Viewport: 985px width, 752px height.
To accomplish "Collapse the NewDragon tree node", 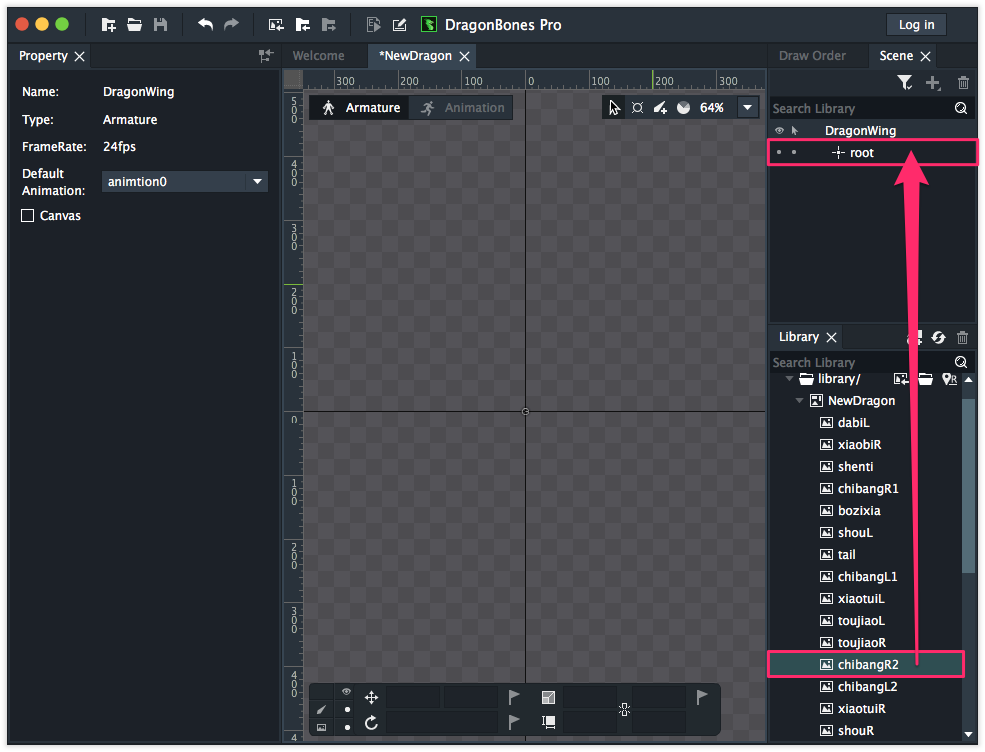I will click(799, 400).
